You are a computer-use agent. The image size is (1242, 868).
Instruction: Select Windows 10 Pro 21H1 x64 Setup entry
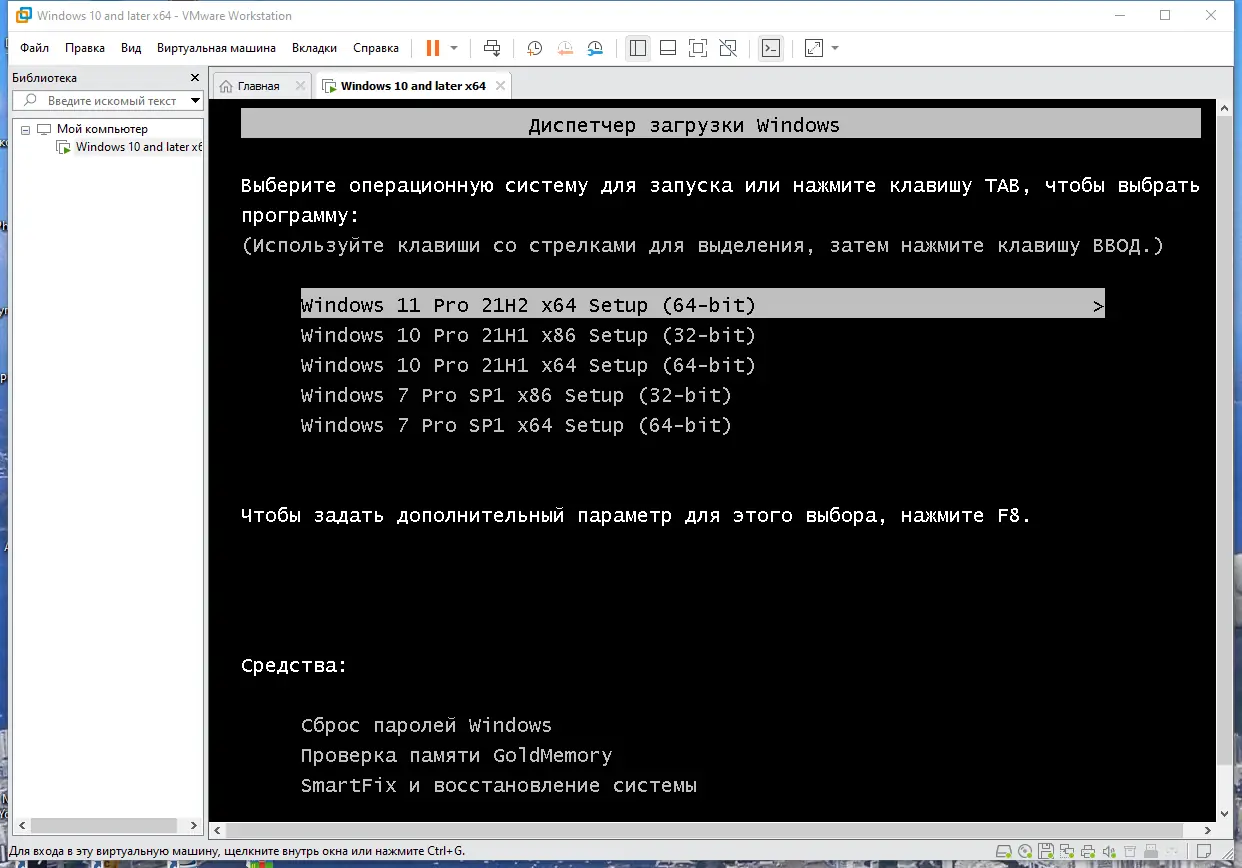528,365
